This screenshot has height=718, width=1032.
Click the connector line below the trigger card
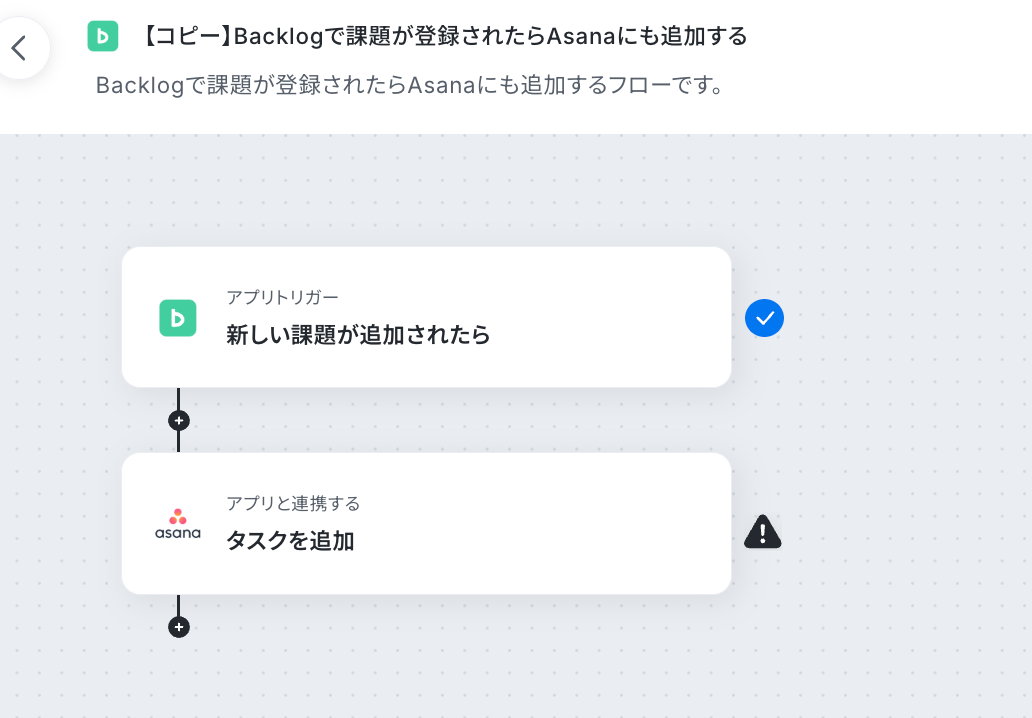point(178,399)
